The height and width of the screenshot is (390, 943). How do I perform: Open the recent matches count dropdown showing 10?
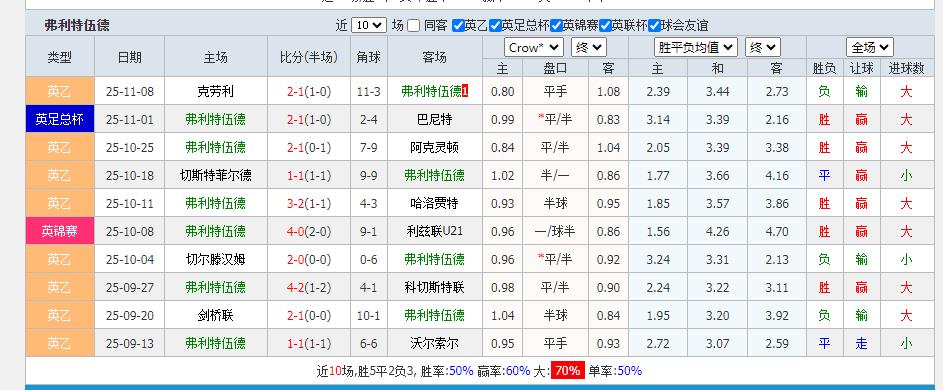pyautogui.click(x=369, y=25)
